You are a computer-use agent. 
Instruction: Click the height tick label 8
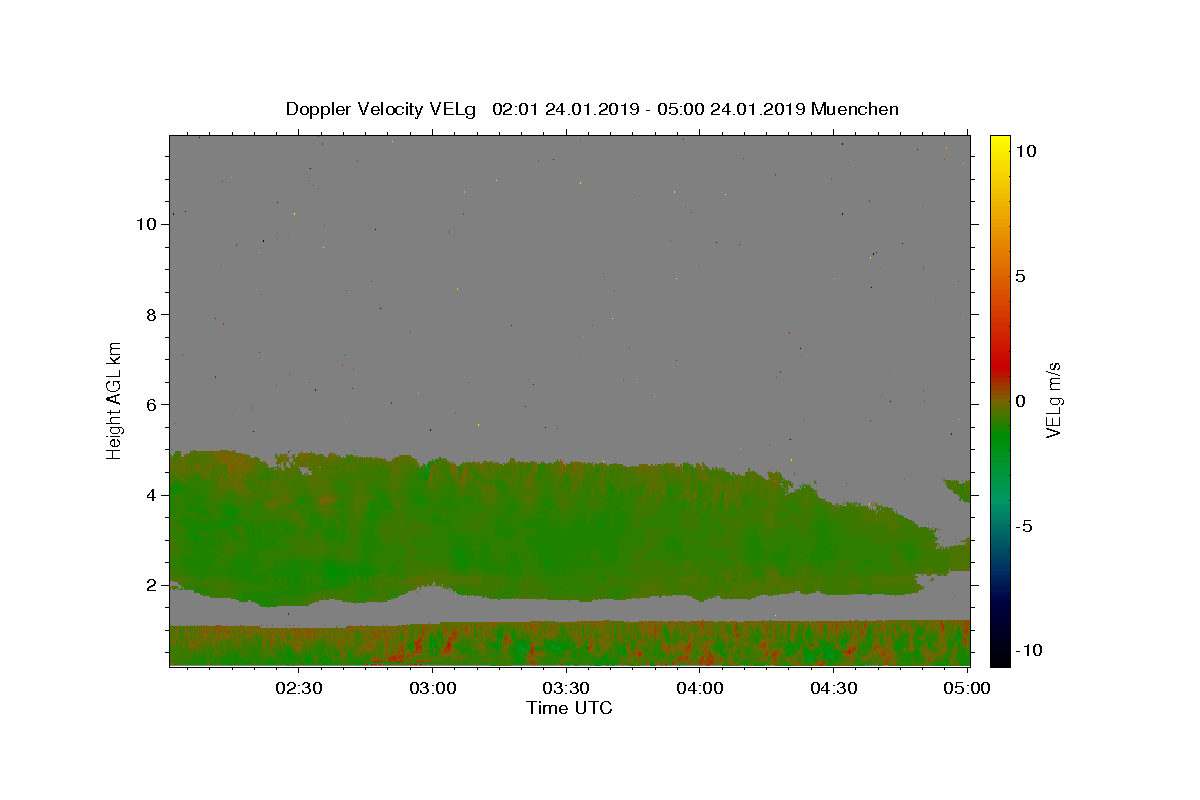[x=152, y=314]
